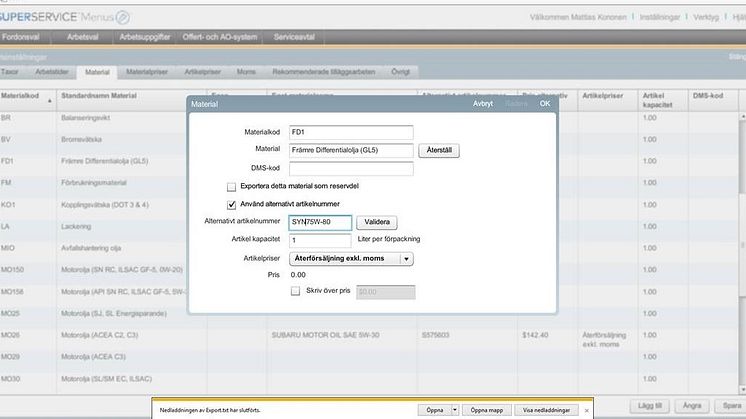The height and width of the screenshot is (419, 746).
Task: Click the Artikel kapacitet input field
Action: tap(320, 240)
